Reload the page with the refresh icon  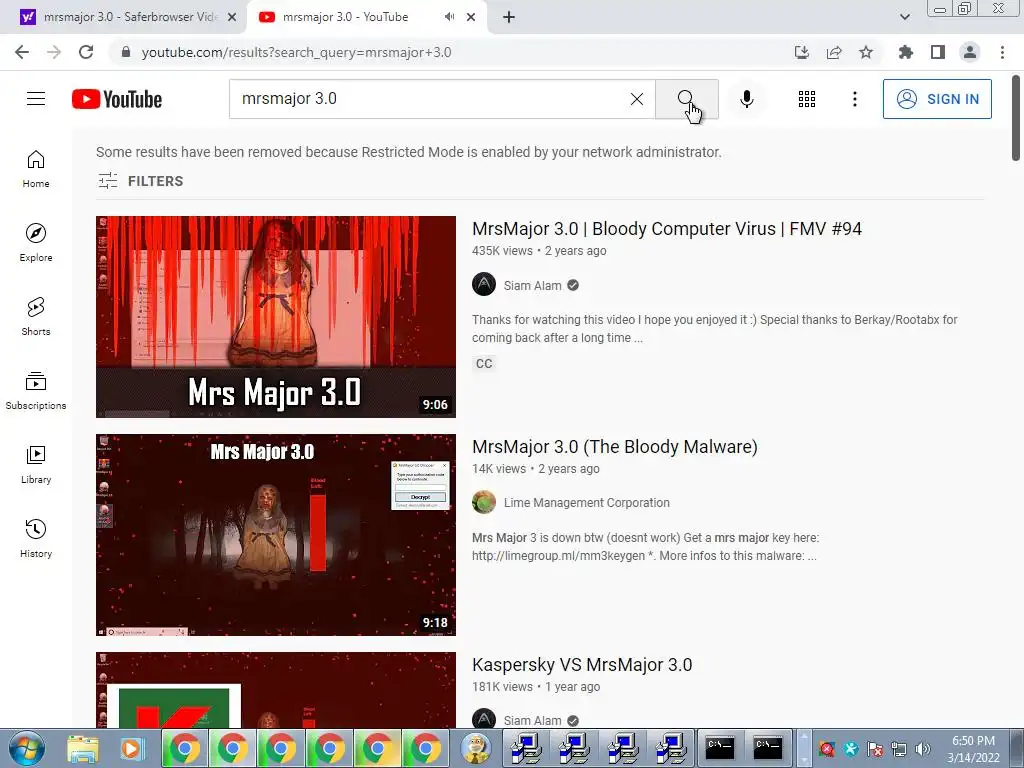coord(86,52)
